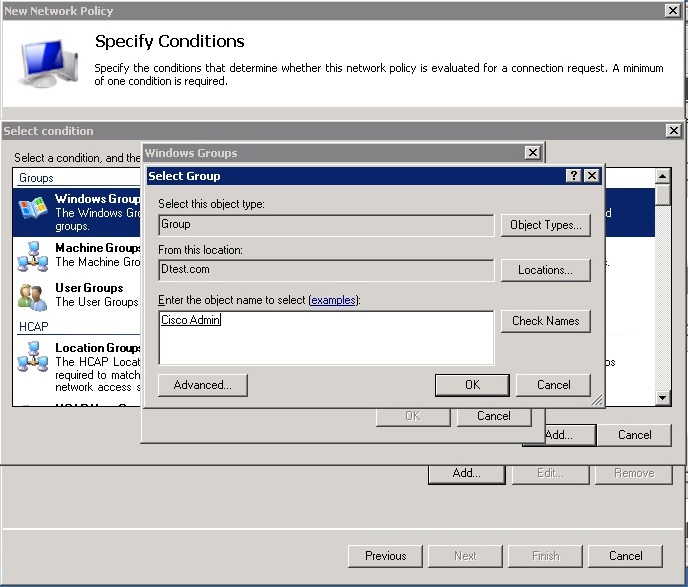This screenshot has width=688, height=587.
Task: Confirm group selection with OK
Action: [x=472, y=385]
